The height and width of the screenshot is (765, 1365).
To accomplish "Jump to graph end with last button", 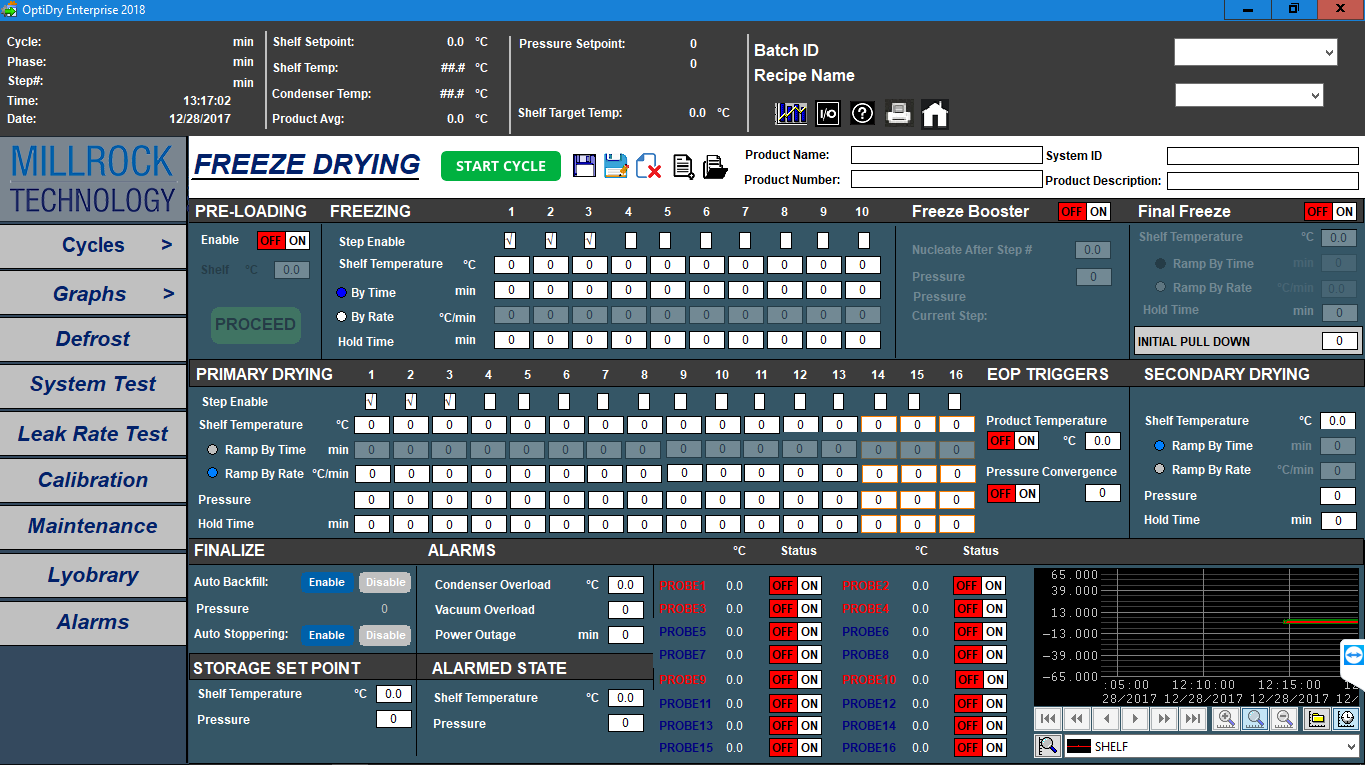I will tap(1193, 718).
